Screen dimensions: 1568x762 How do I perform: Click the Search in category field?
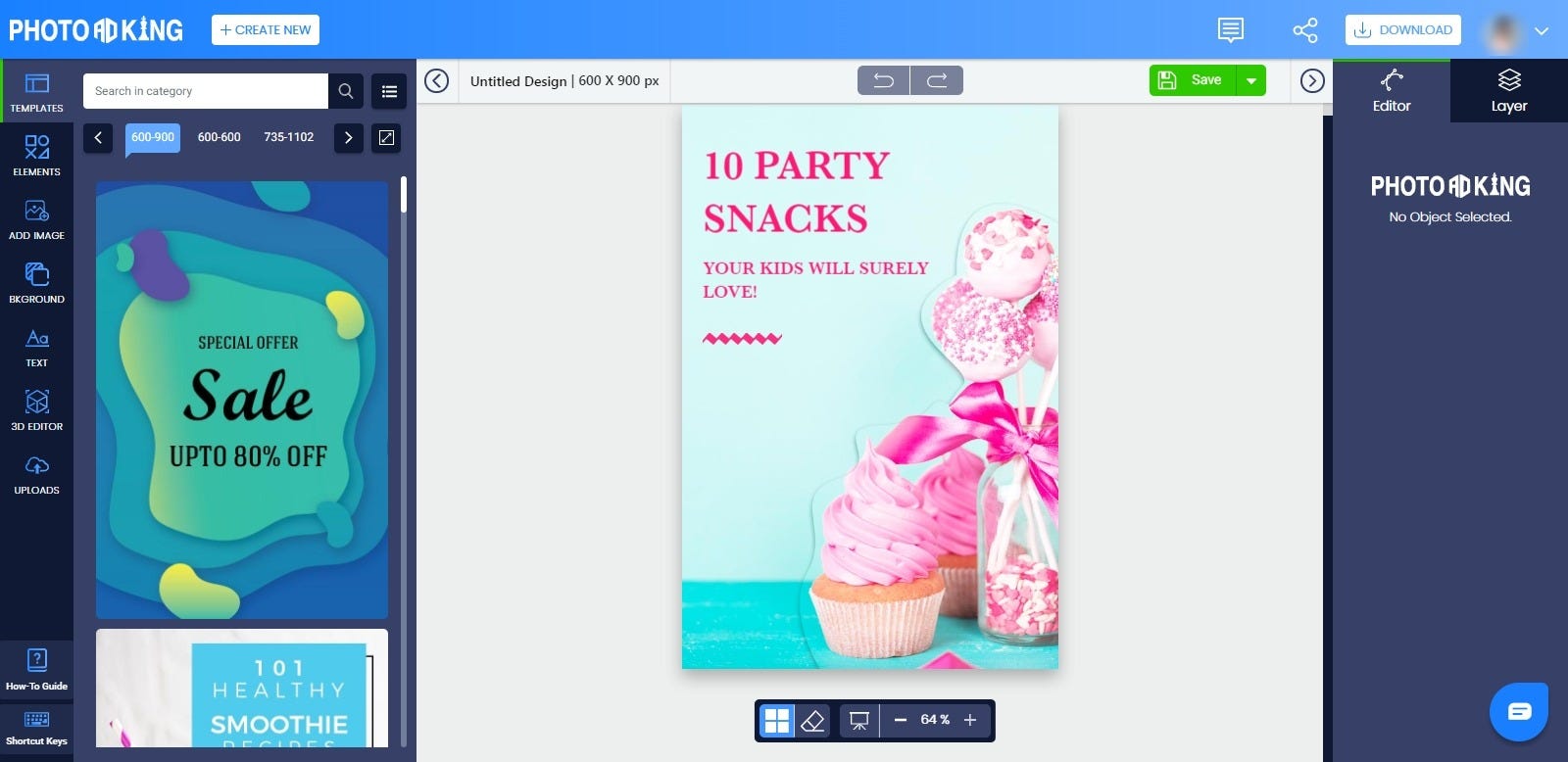[206, 91]
